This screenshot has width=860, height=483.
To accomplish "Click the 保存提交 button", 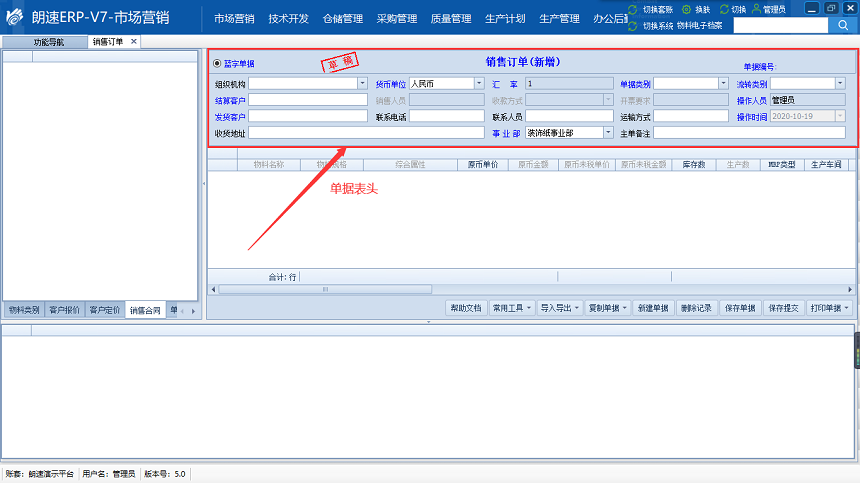I will [x=784, y=308].
